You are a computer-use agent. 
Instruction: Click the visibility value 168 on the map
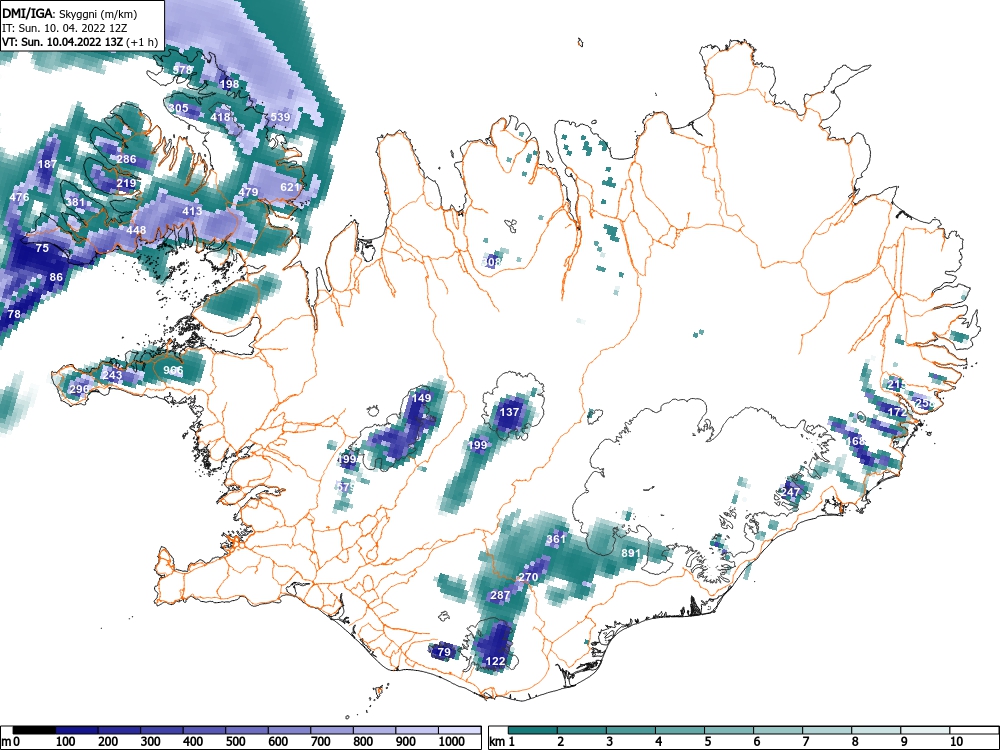pyautogui.click(x=856, y=441)
